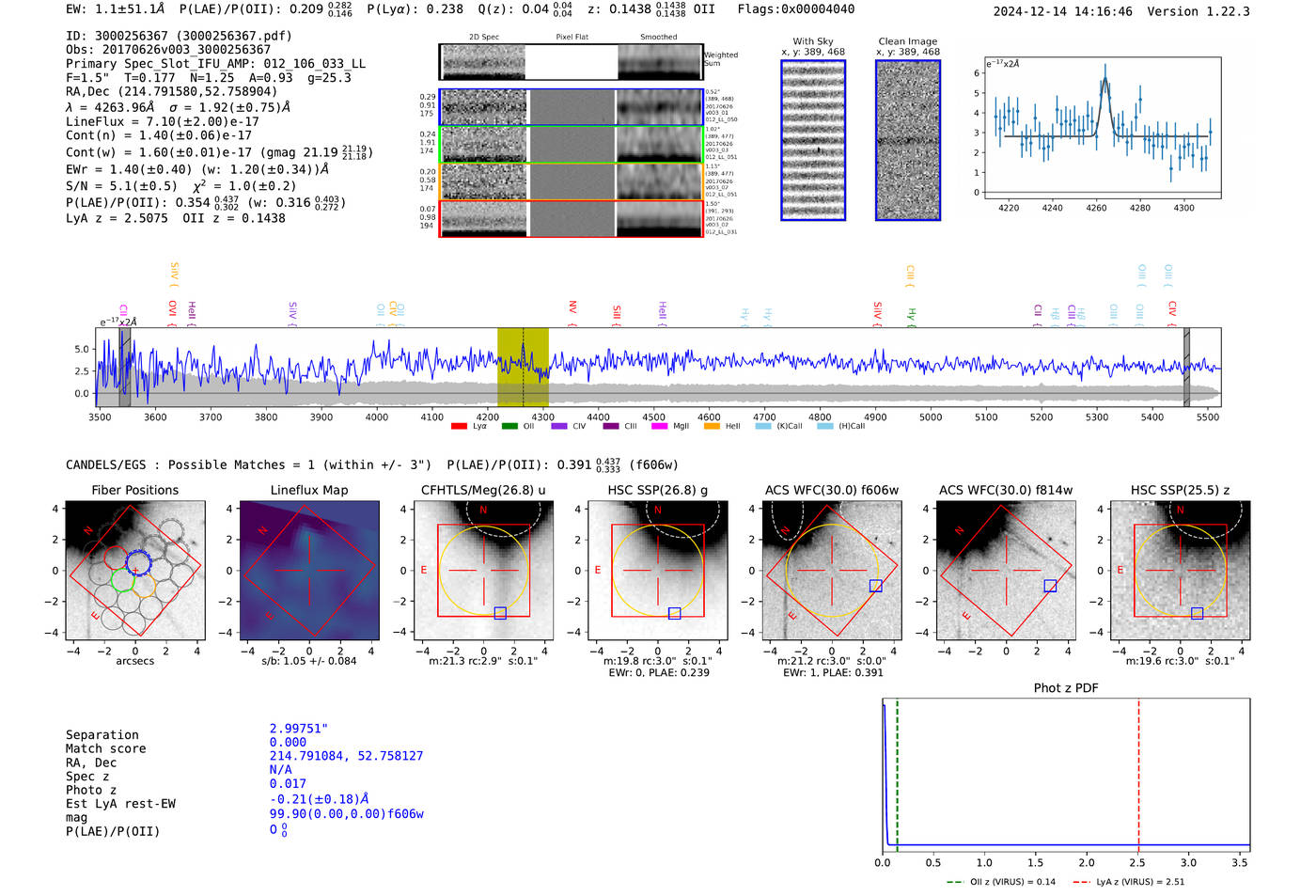
Task: Open the Fiber Positions image
Action: pyautogui.click(x=134, y=571)
